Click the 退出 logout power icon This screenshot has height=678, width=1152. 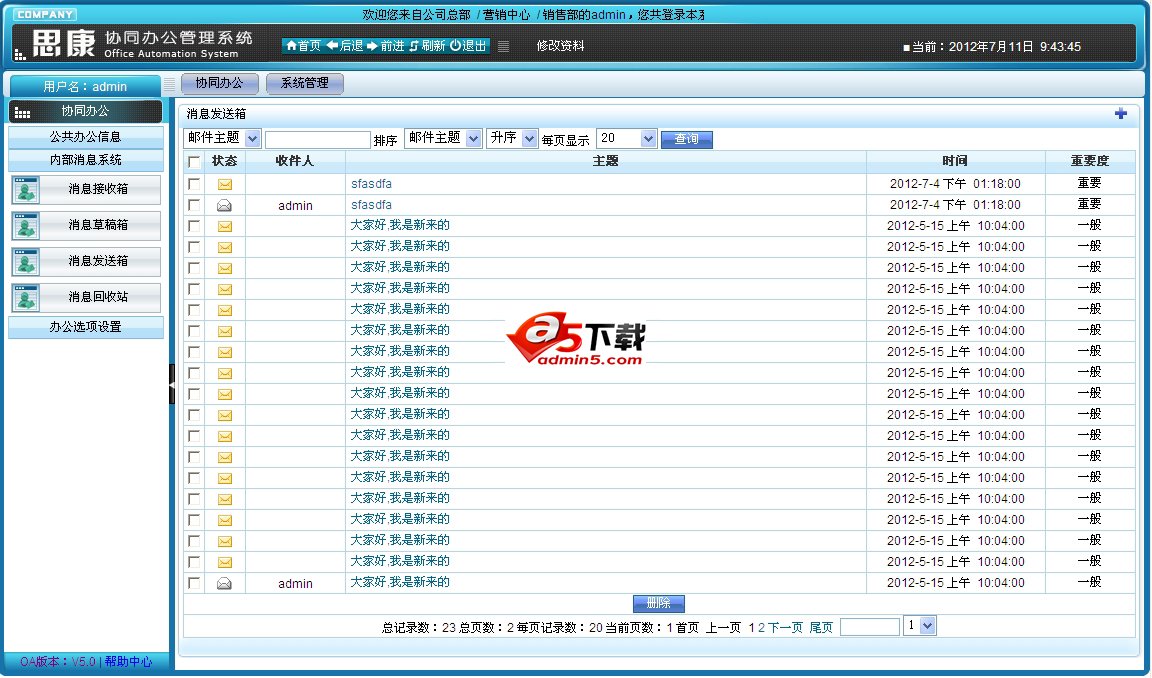pyautogui.click(x=455, y=46)
